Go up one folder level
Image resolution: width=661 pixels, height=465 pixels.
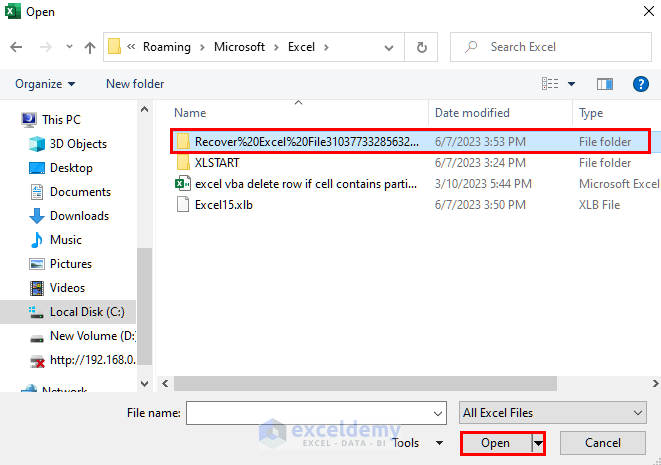point(89,47)
